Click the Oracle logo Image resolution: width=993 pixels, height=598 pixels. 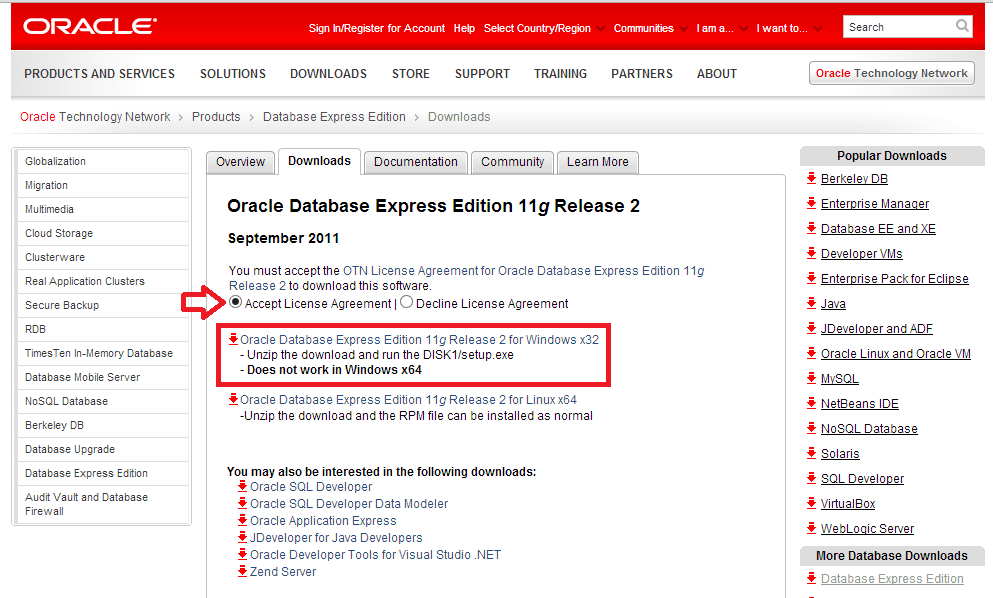tap(88, 26)
